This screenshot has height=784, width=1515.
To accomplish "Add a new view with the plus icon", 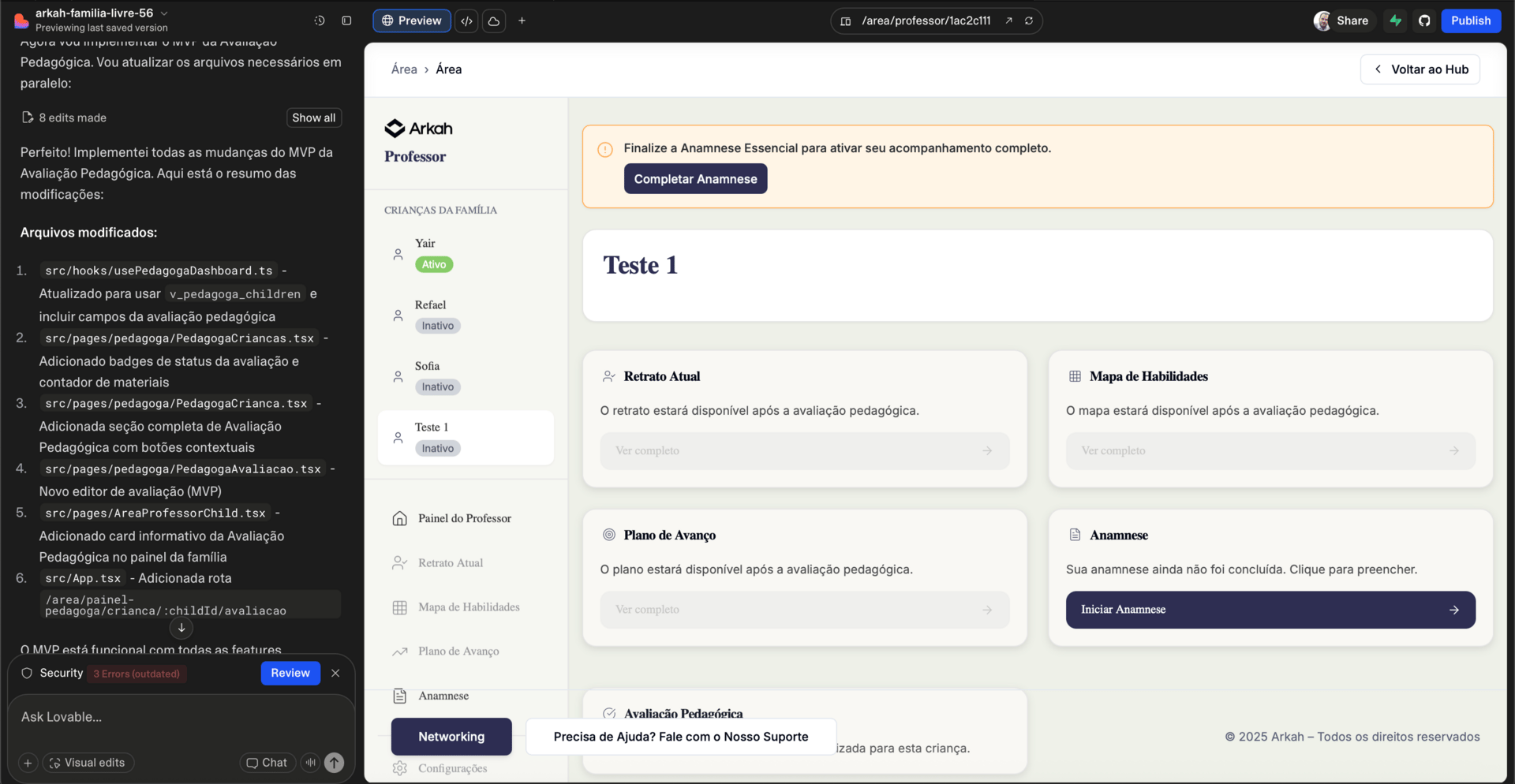I will [x=522, y=21].
